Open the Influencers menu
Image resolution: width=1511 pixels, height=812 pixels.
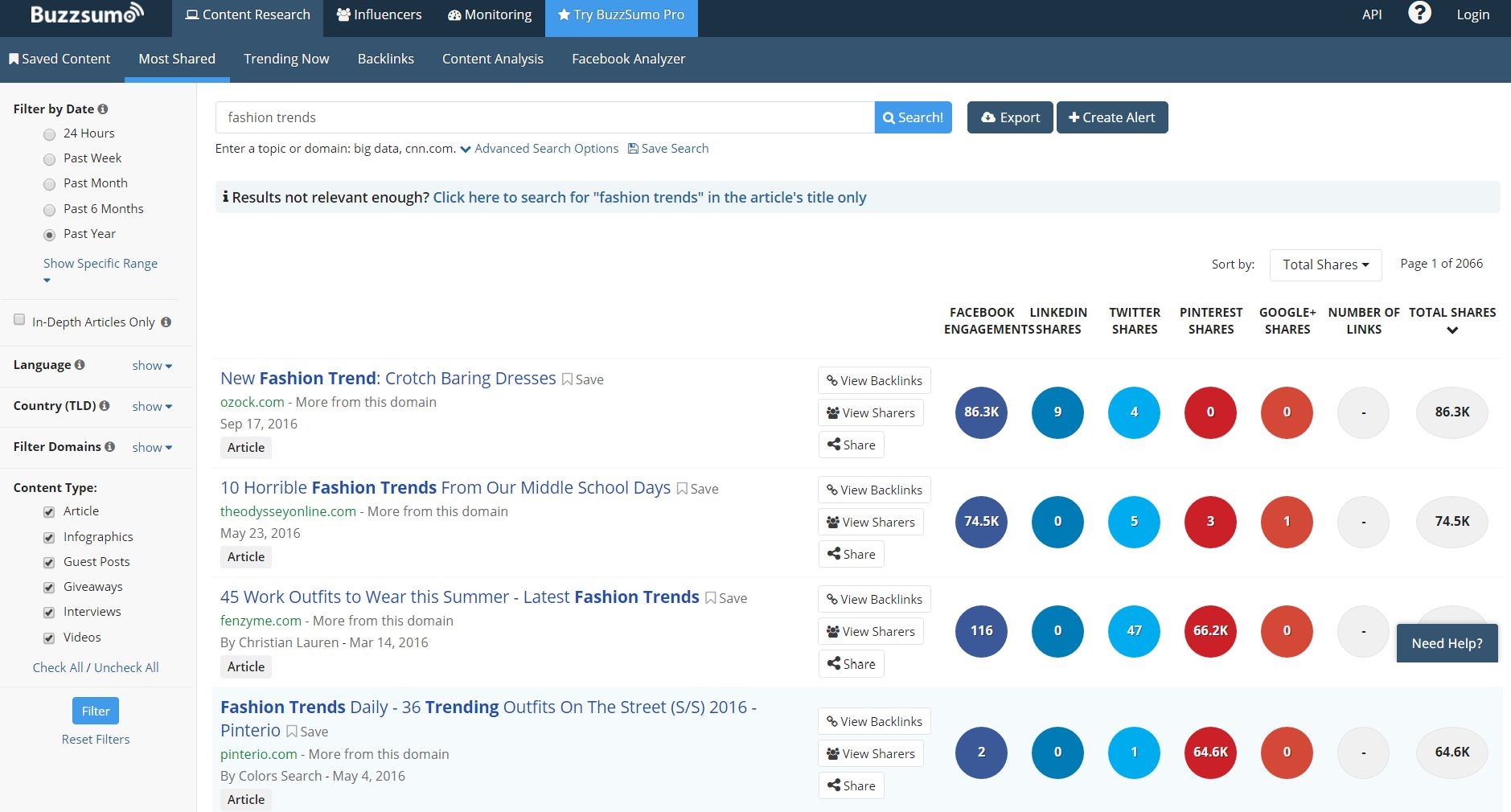click(379, 14)
